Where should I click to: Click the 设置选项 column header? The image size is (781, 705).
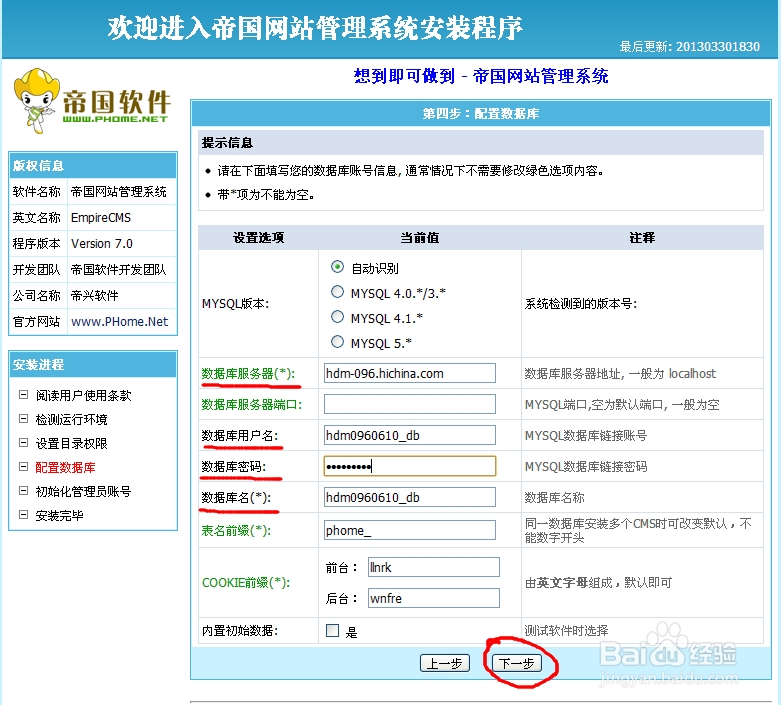click(259, 238)
